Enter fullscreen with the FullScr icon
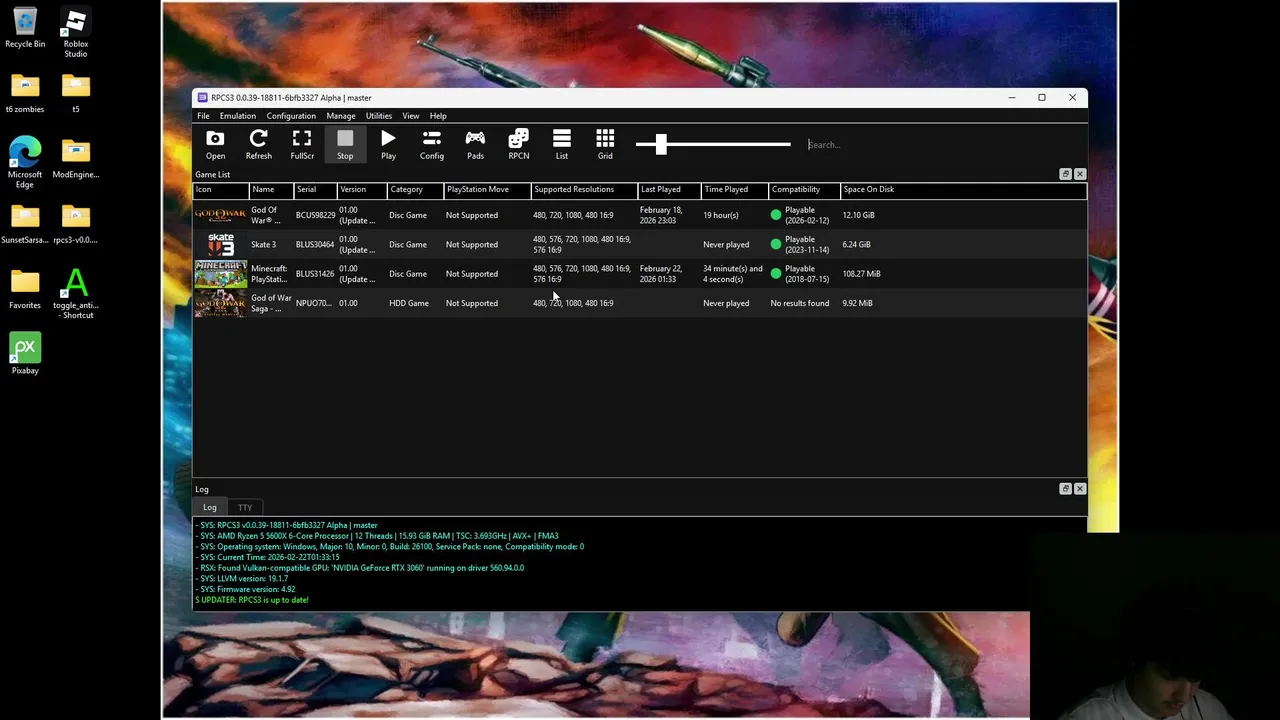The image size is (1280, 720). [x=302, y=144]
